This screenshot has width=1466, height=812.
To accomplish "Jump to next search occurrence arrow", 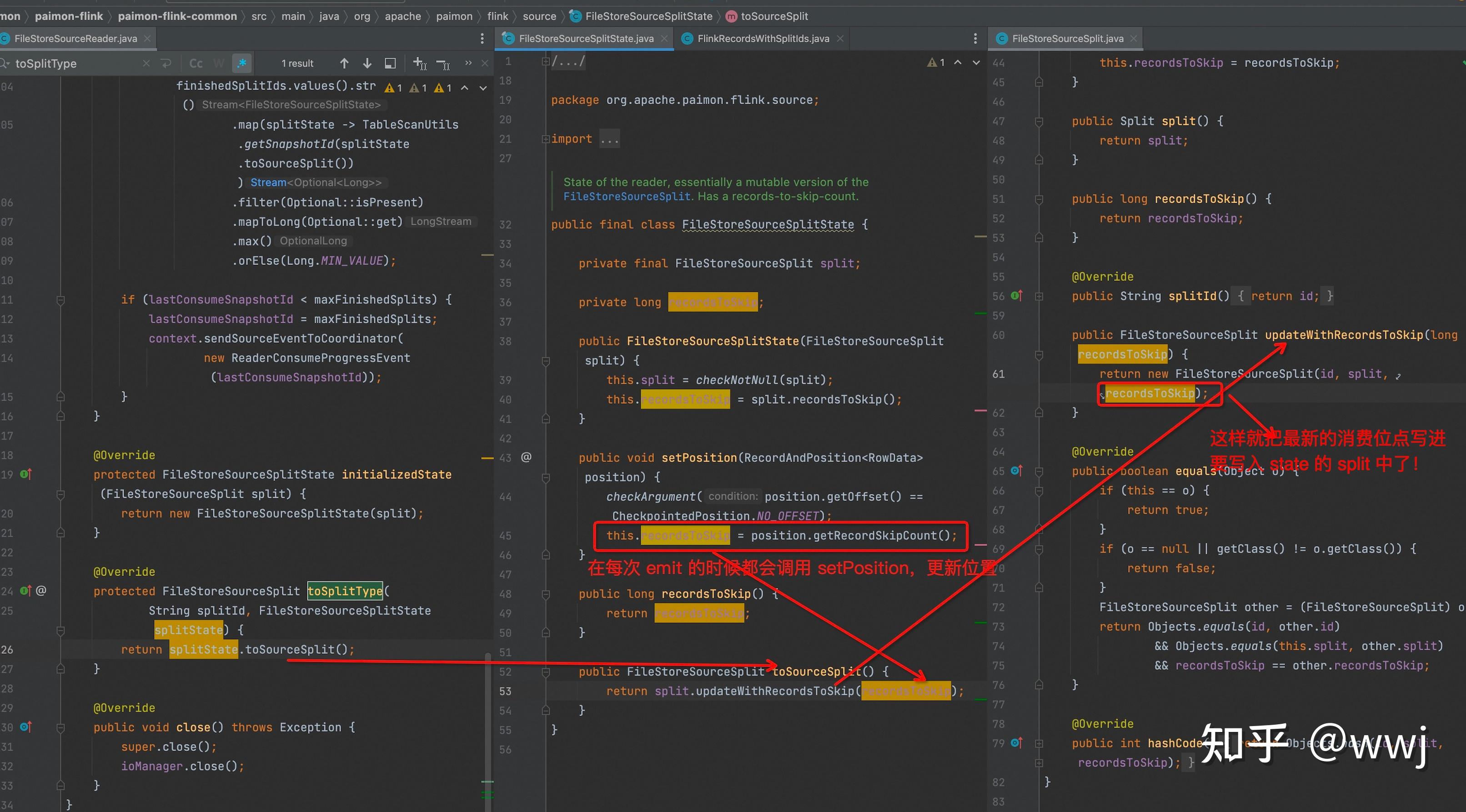I will click(x=367, y=63).
